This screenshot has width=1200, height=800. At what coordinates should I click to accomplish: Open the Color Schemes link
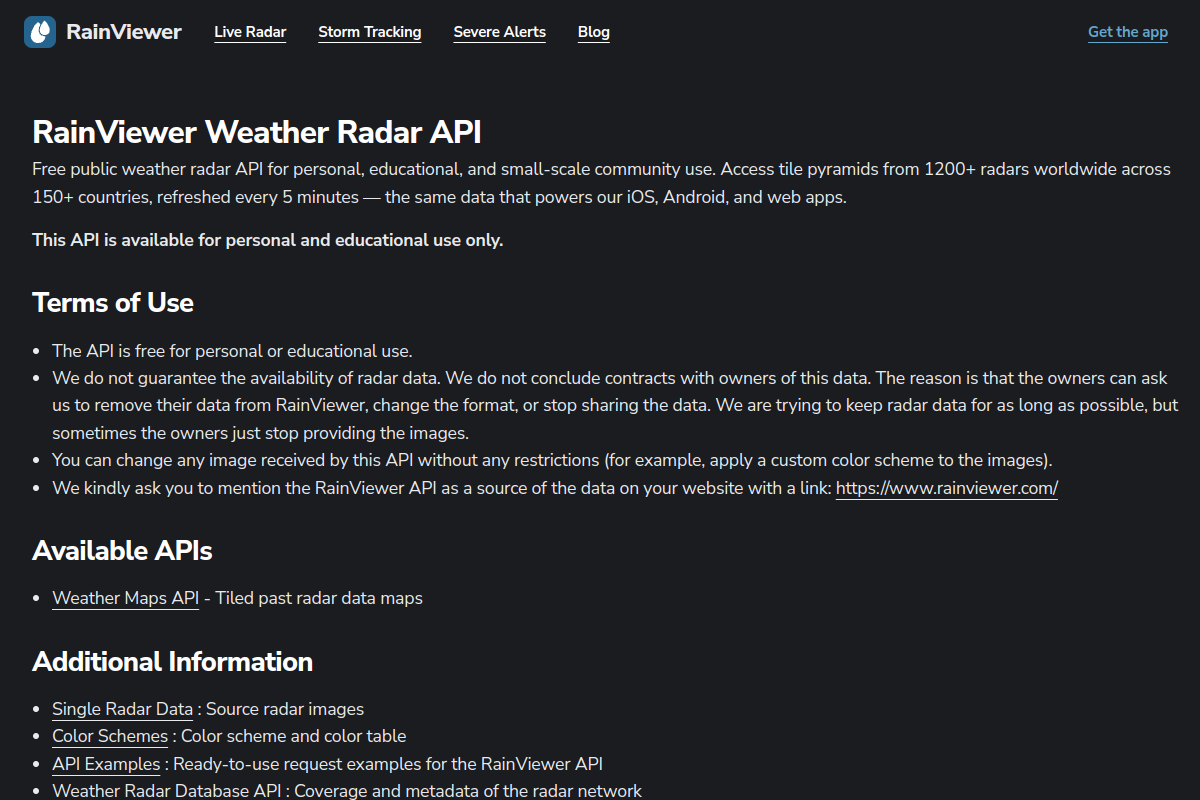(x=110, y=736)
